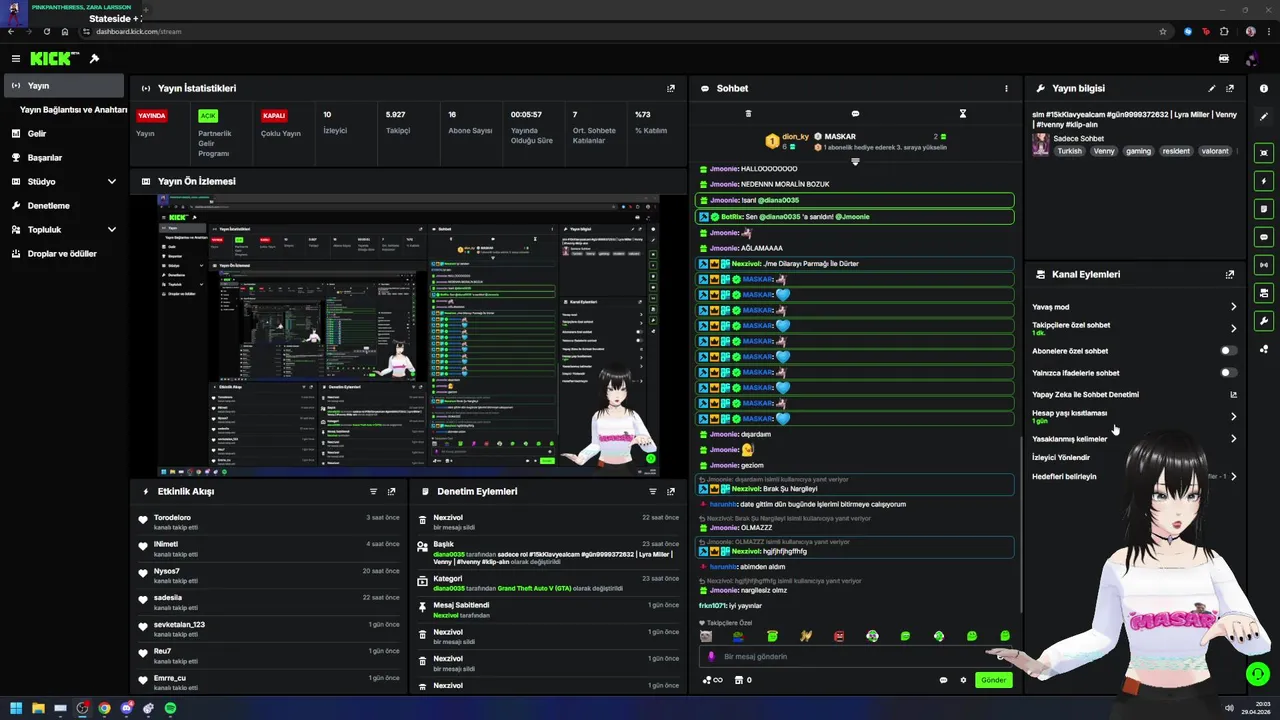Image resolution: width=1280 pixels, height=720 pixels.
Task: Open Yapay Zeka ile Sohbet Denetimi link
Action: pyautogui.click(x=1134, y=395)
